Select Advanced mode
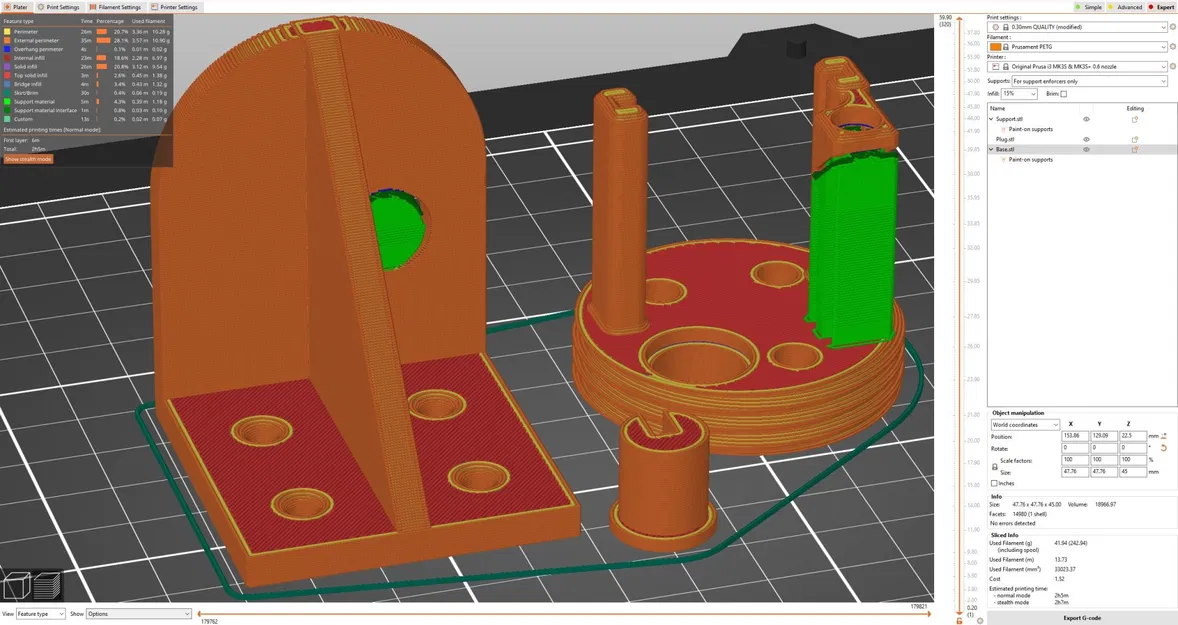 [x=1125, y=7]
